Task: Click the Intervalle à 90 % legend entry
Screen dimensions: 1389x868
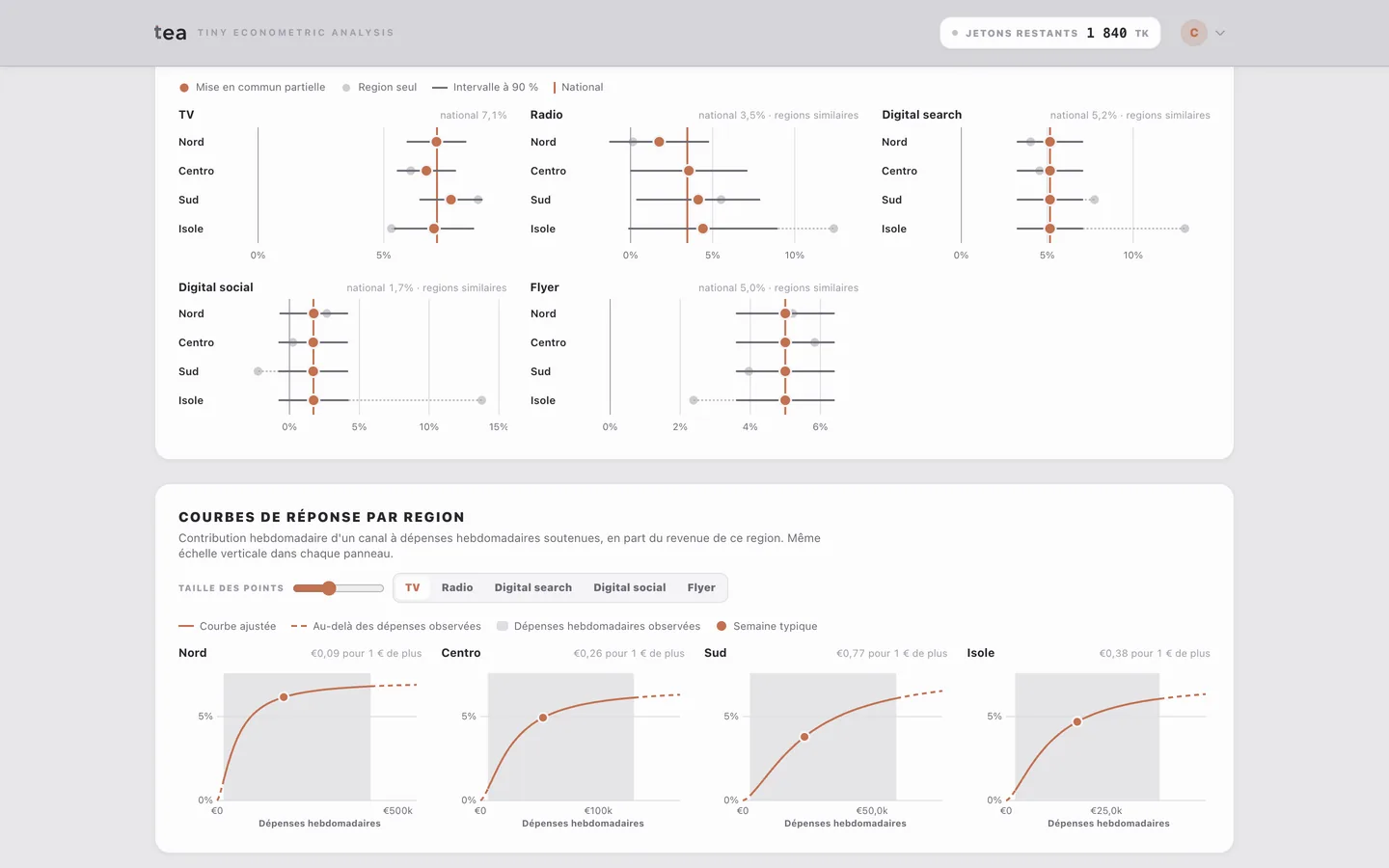Action: [485, 87]
